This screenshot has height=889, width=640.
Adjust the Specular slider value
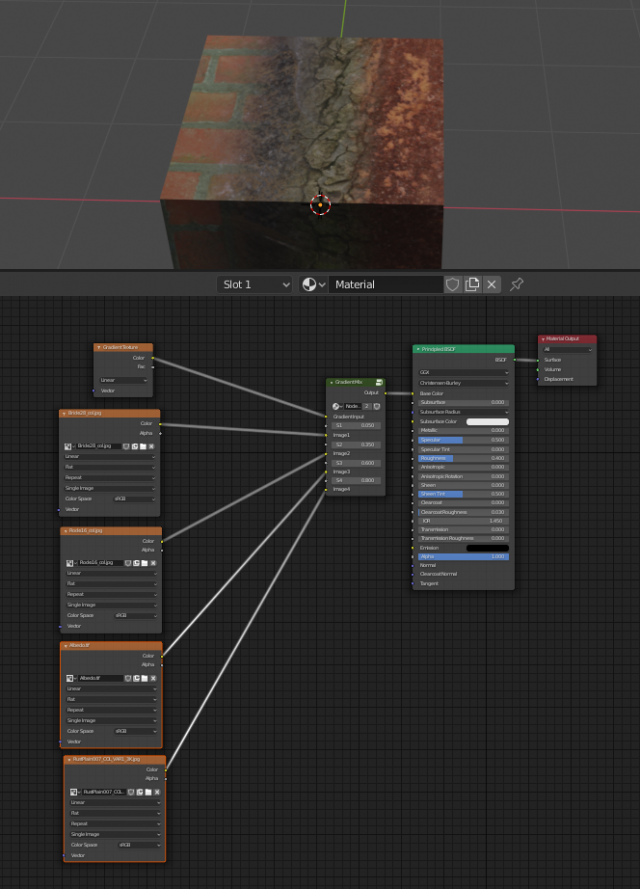tap(463, 440)
